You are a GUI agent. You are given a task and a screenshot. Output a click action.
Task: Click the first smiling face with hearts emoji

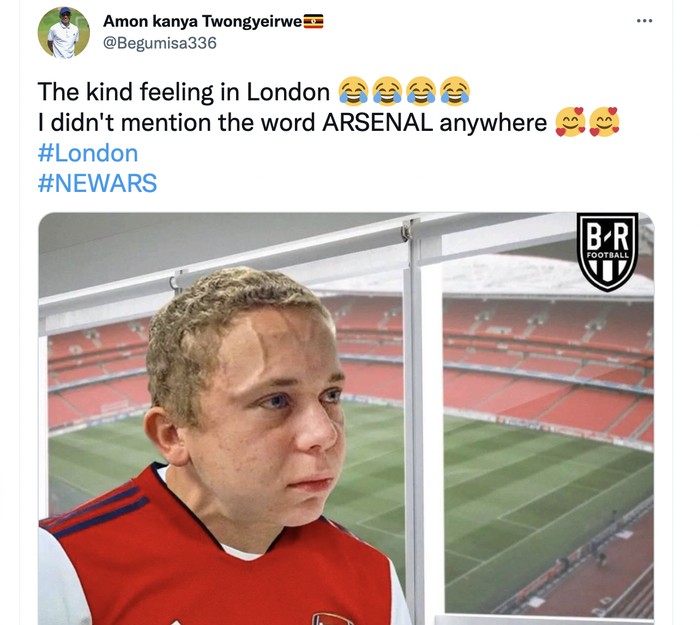570,123
